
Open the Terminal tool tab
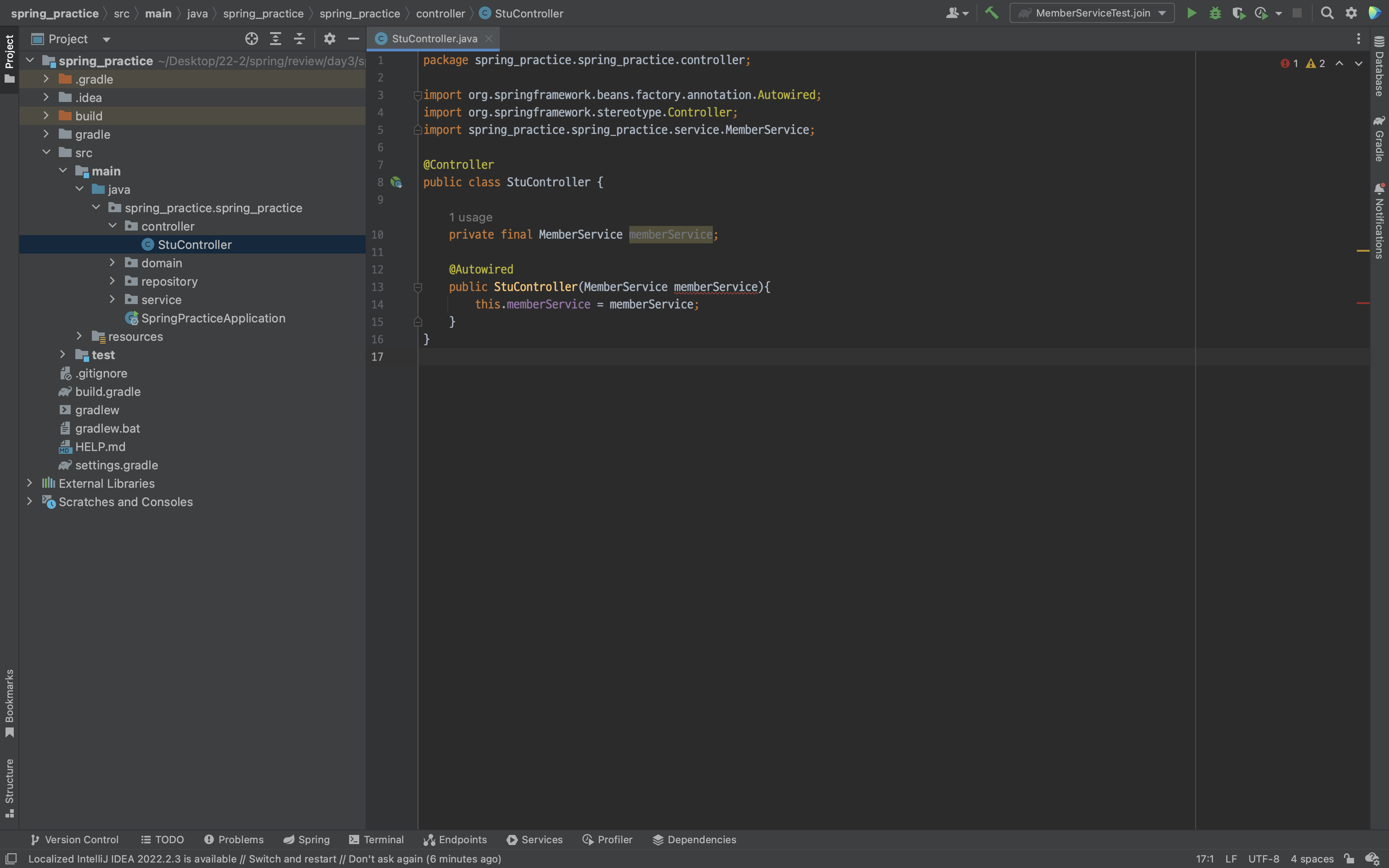(377, 840)
